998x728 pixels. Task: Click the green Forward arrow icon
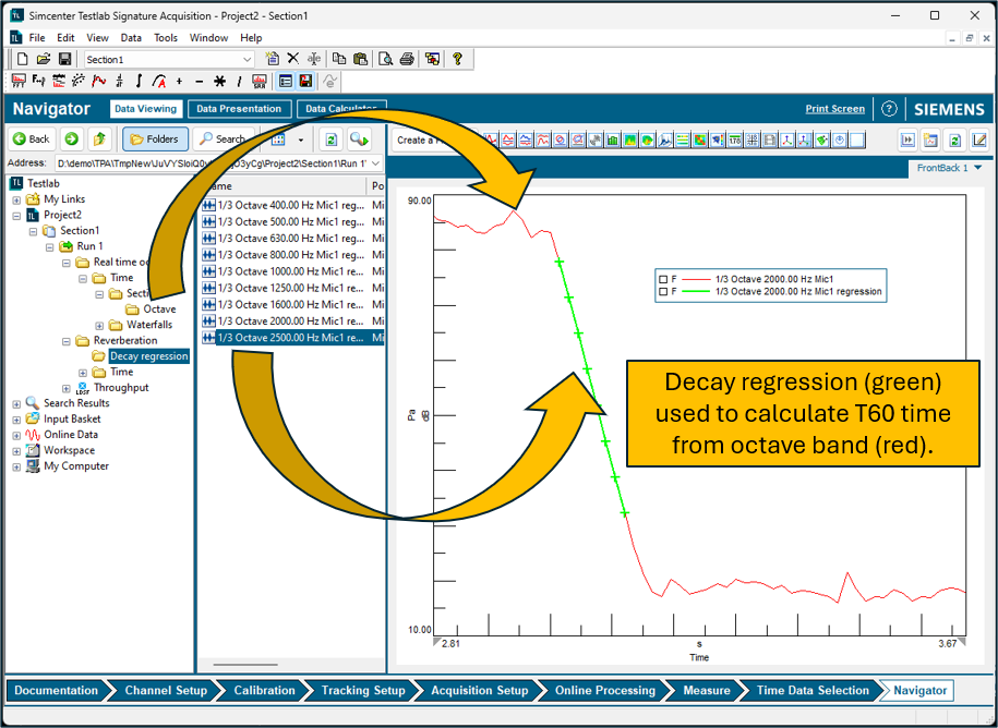(71, 139)
